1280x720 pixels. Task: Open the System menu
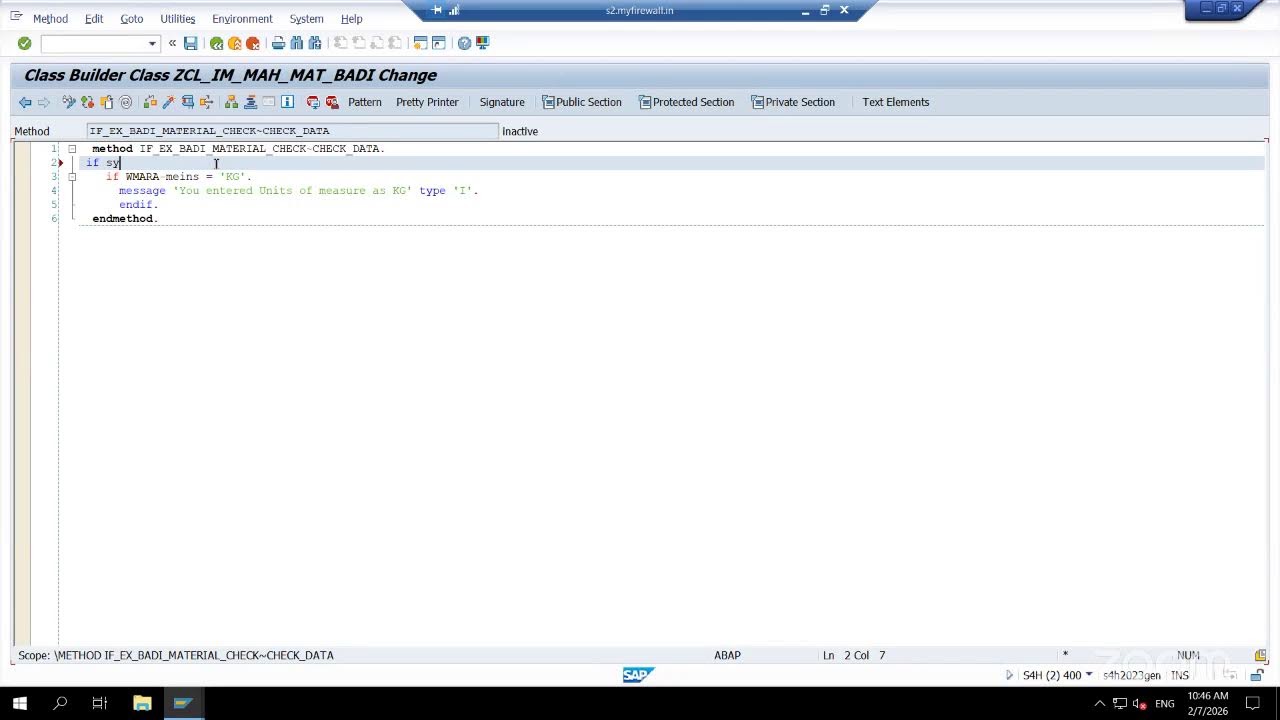[306, 19]
